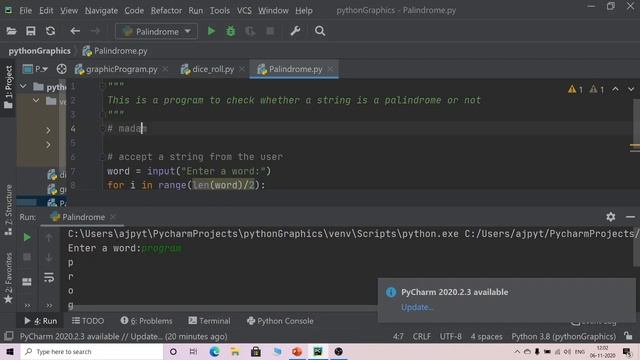The width and height of the screenshot is (640, 360).
Task: Toggle the Favorites side tool window button
Action: (x=8, y=278)
